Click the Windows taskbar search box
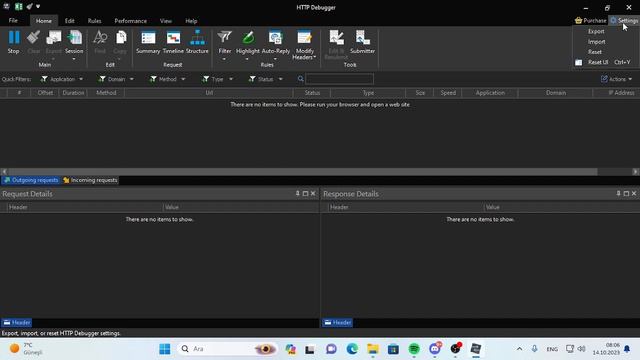This screenshot has height=360, width=640. pos(227,349)
